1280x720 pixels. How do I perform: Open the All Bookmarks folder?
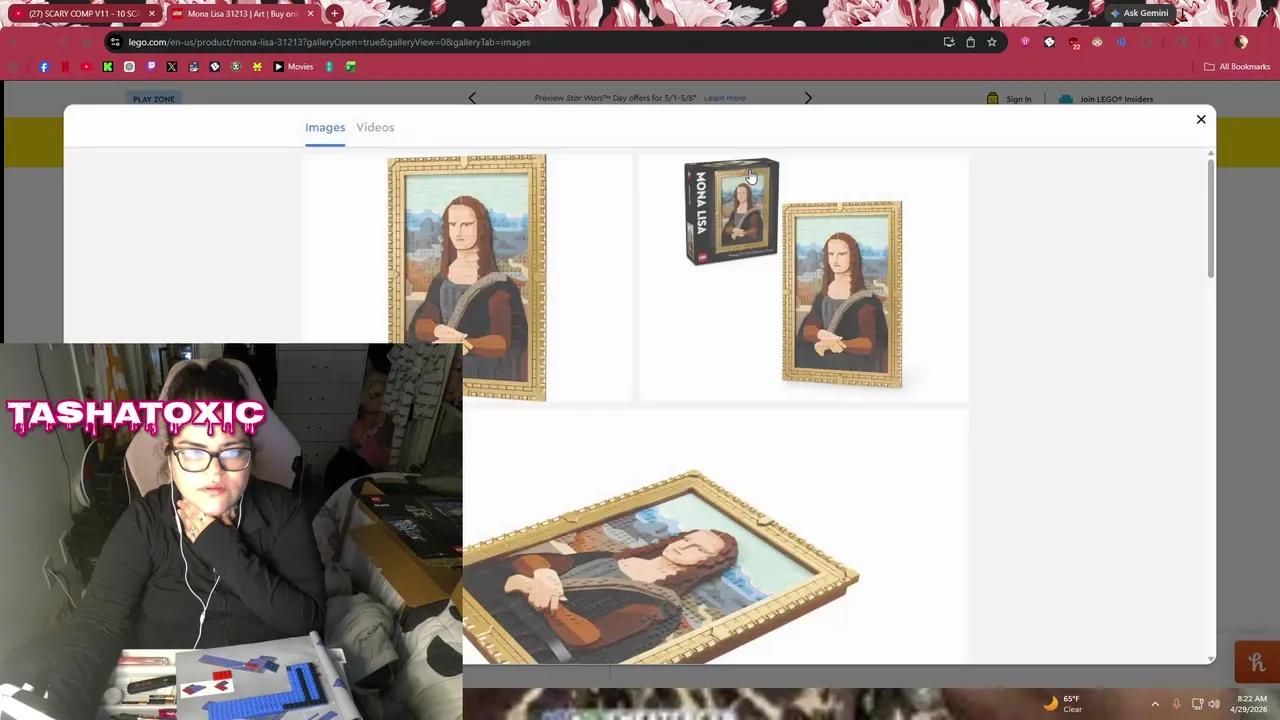coord(1237,67)
